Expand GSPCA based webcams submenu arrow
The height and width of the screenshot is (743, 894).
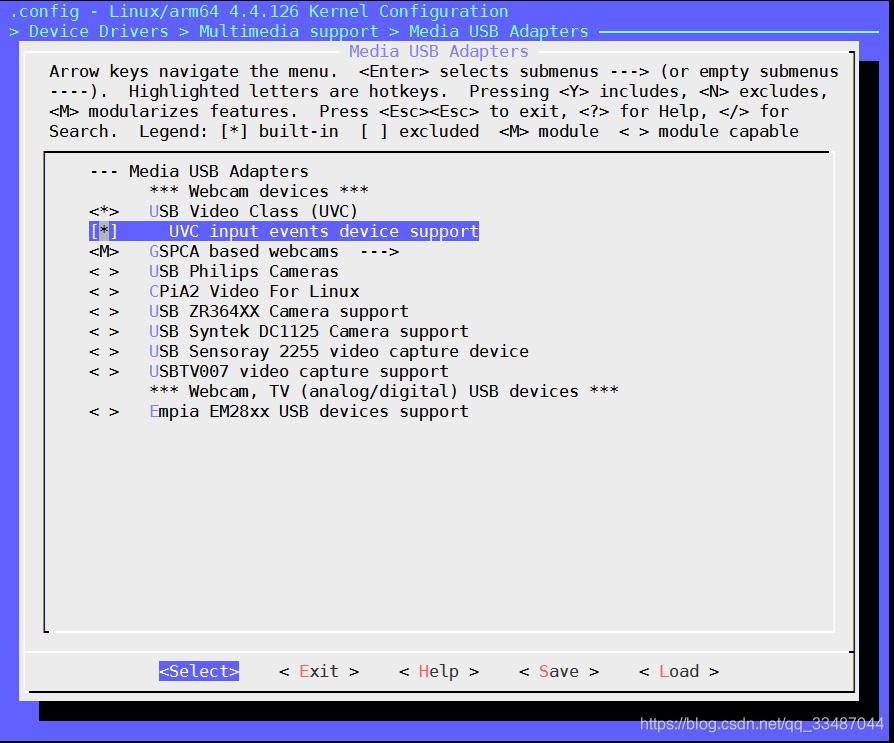[379, 251]
